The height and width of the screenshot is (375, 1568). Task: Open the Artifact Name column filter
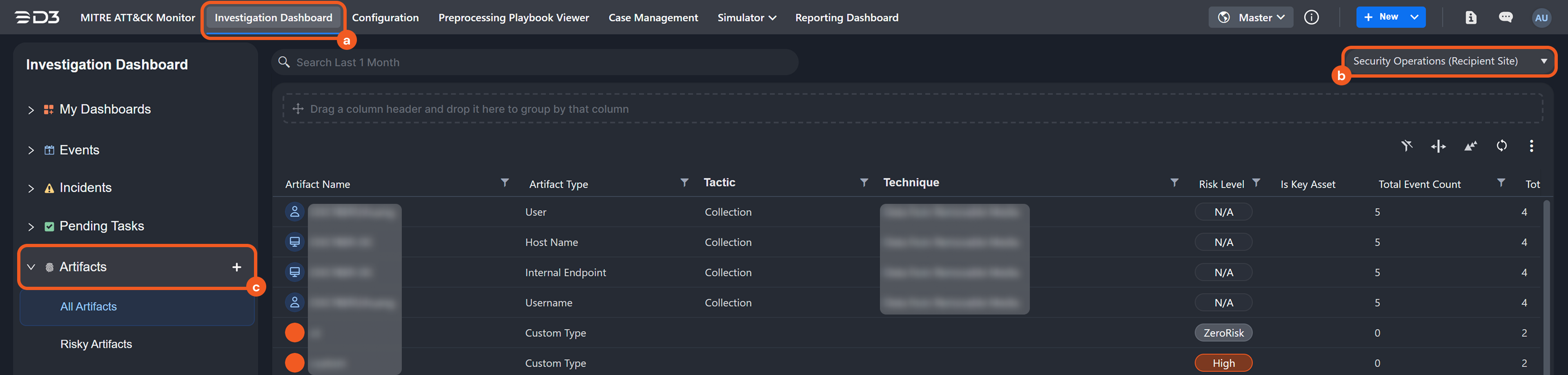504,183
